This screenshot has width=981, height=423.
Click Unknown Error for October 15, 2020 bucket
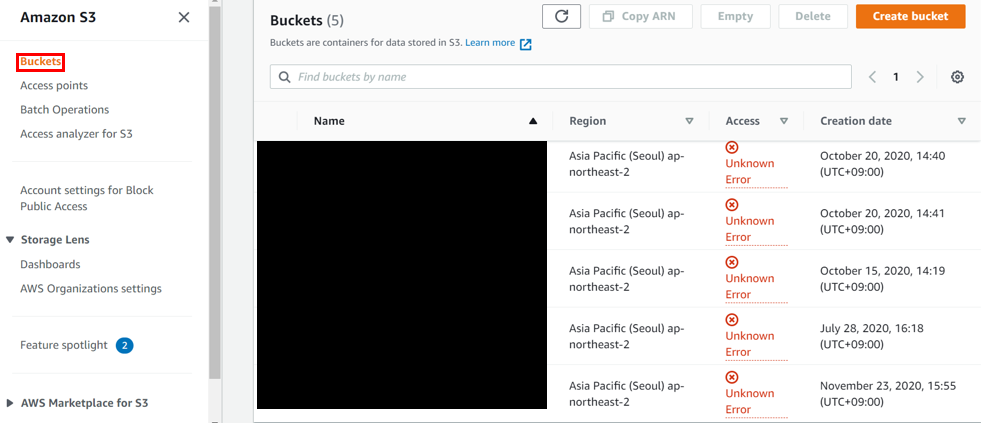click(x=756, y=287)
